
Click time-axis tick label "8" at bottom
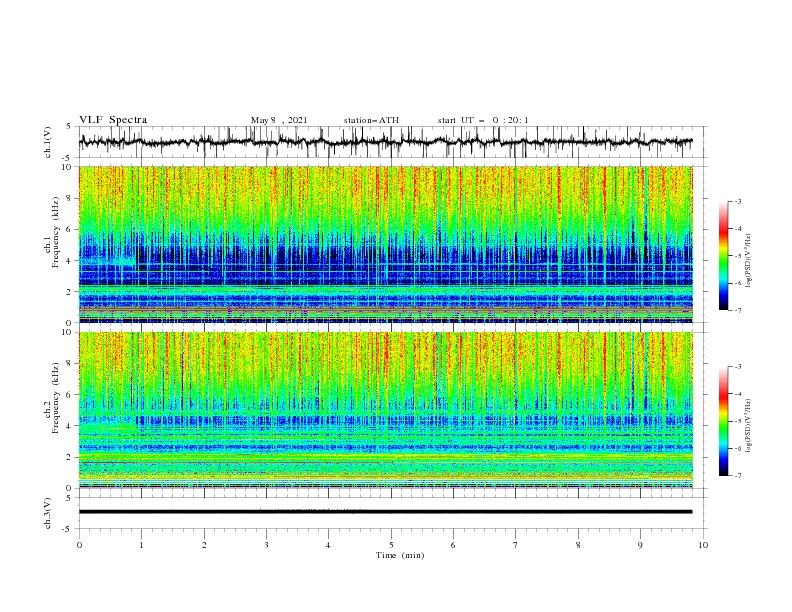click(578, 545)
